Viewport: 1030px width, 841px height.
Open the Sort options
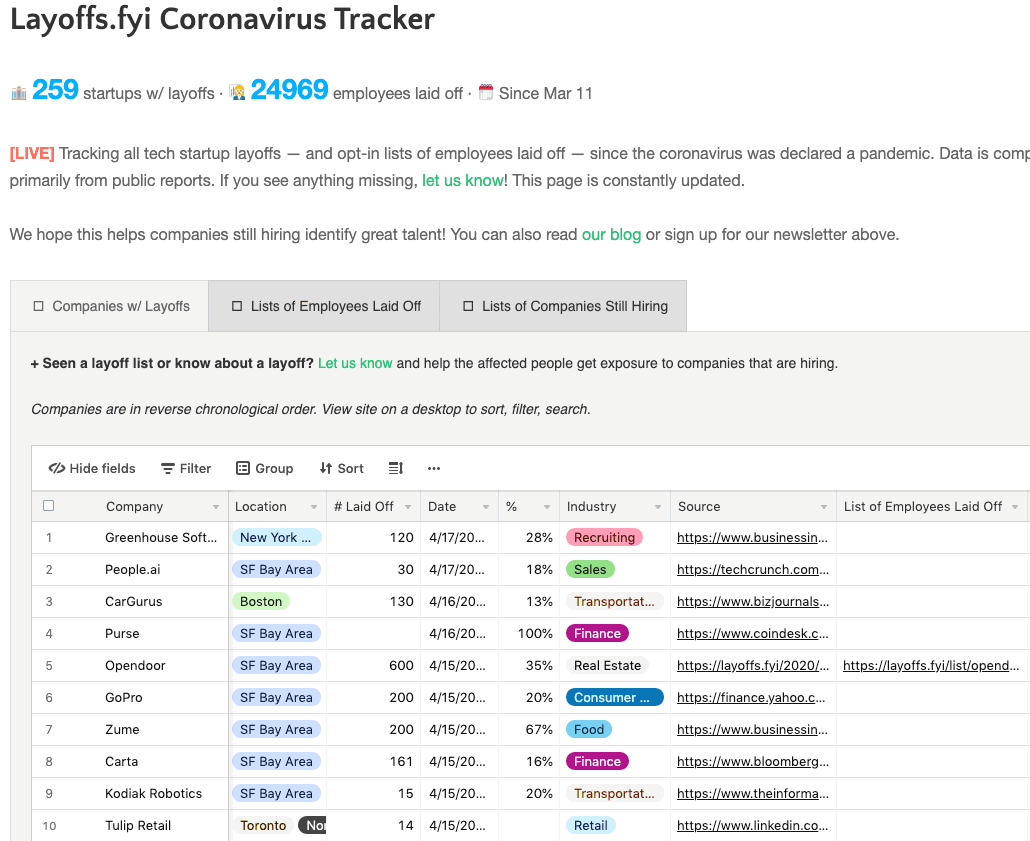341,468
